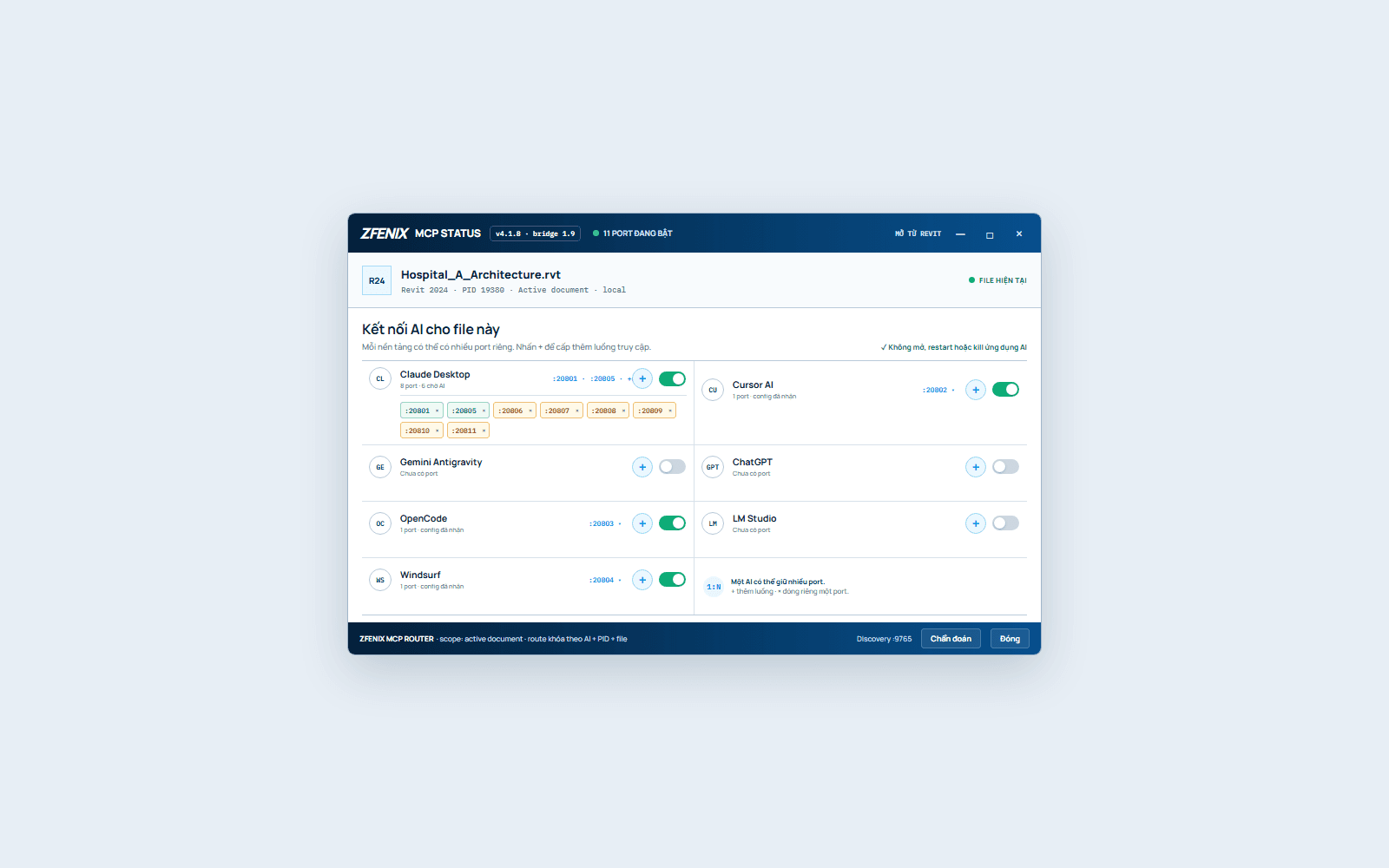1389x868 pixels.
Task: Click the Gemini Antigravity name label
Action: [441, 462]
